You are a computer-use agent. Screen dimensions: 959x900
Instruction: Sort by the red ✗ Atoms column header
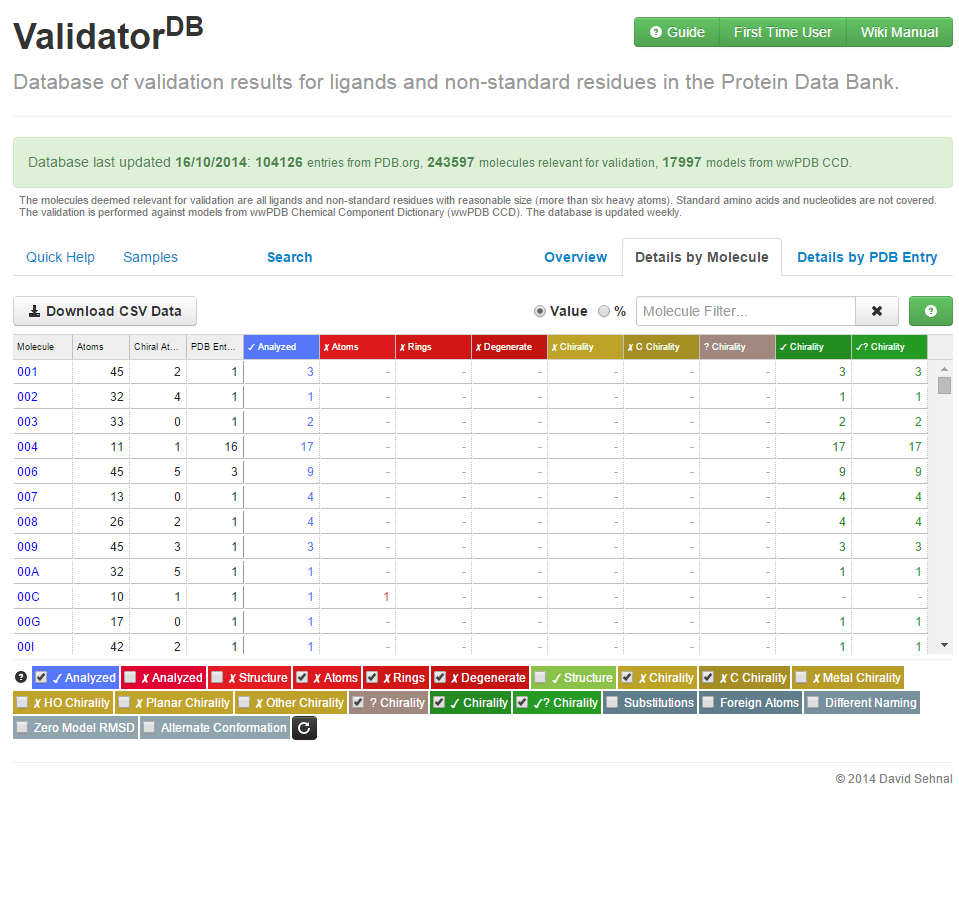click(x=357, y=347)
